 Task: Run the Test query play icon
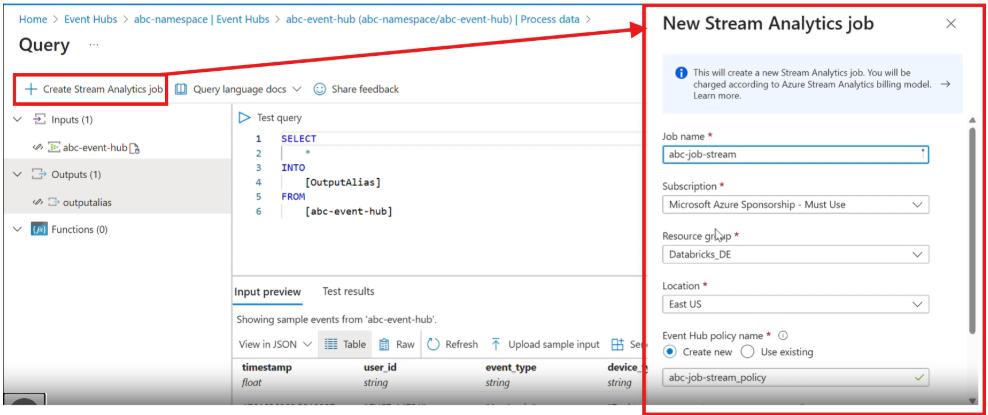[x=245, y=118]
